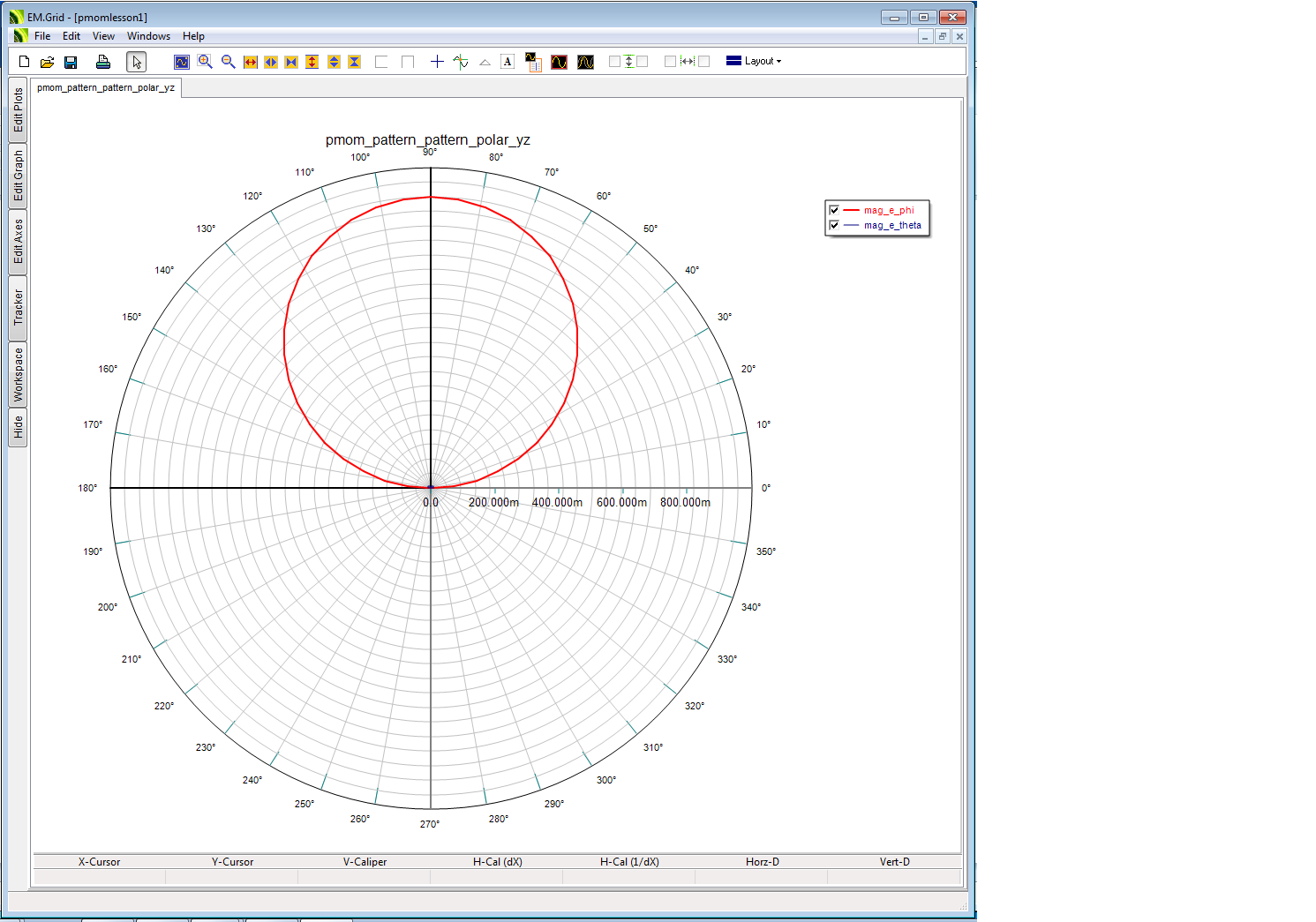This screenshot has width=1316, height=922.
Task: Toggle the mag_e_theta trace checkbox
Action: coord(834,225)
